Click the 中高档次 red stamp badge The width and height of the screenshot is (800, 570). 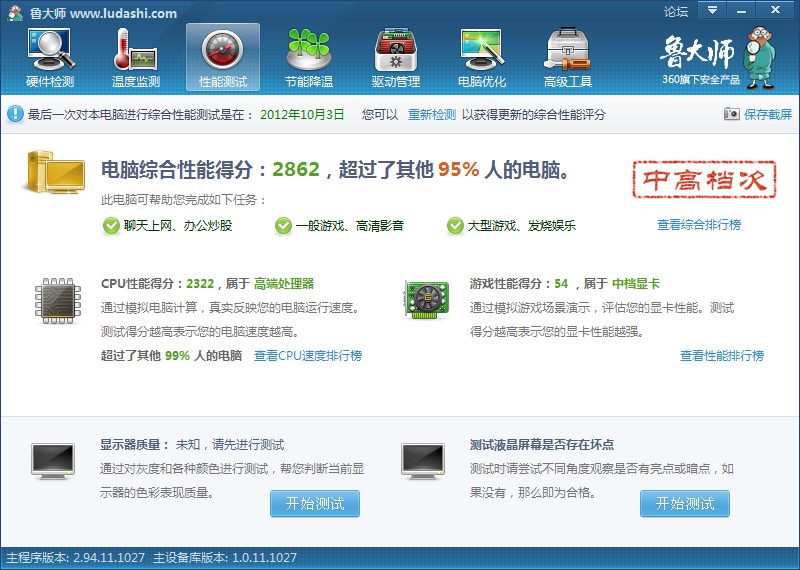(x=705, y=179)
